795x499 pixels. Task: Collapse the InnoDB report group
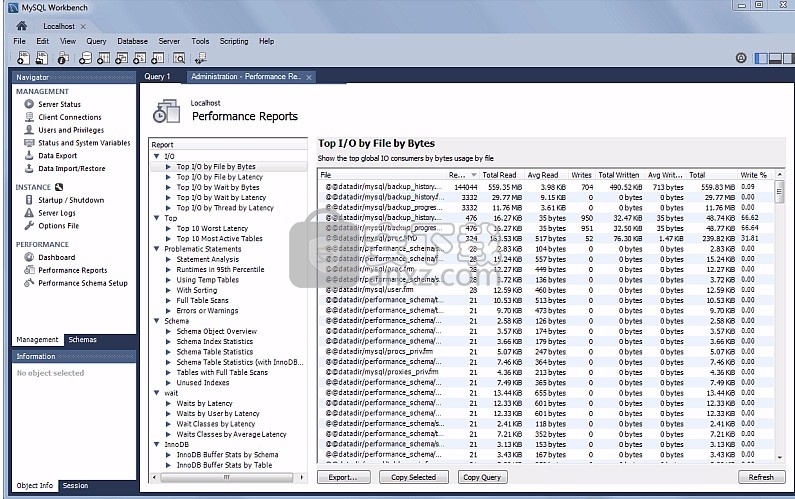[157, 444]
